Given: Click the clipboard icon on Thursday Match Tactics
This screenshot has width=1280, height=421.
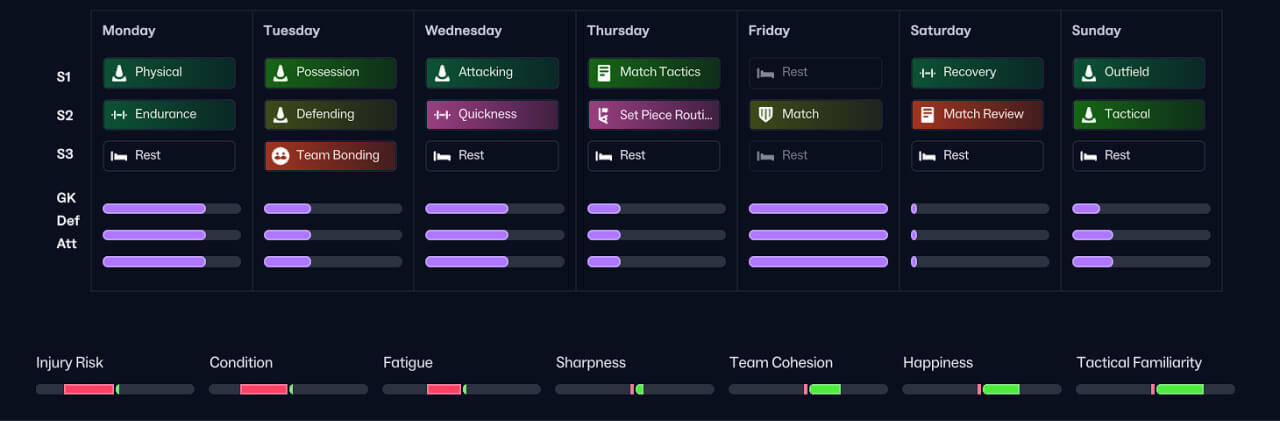Looking at the screenshot, I should (x=604, y=72).
